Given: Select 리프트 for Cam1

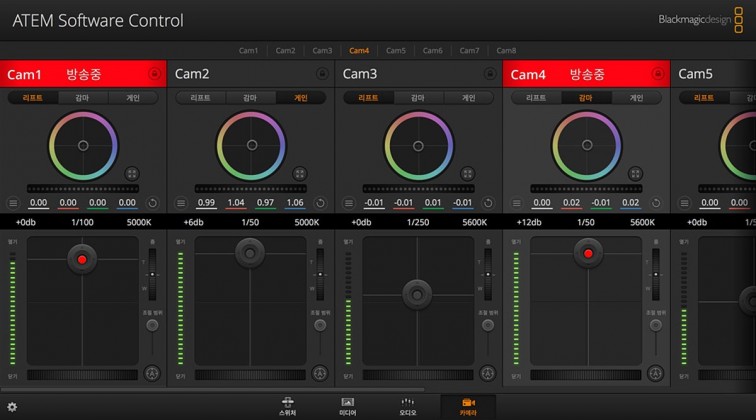Looking at the screenshot, I should pos(33,98).
